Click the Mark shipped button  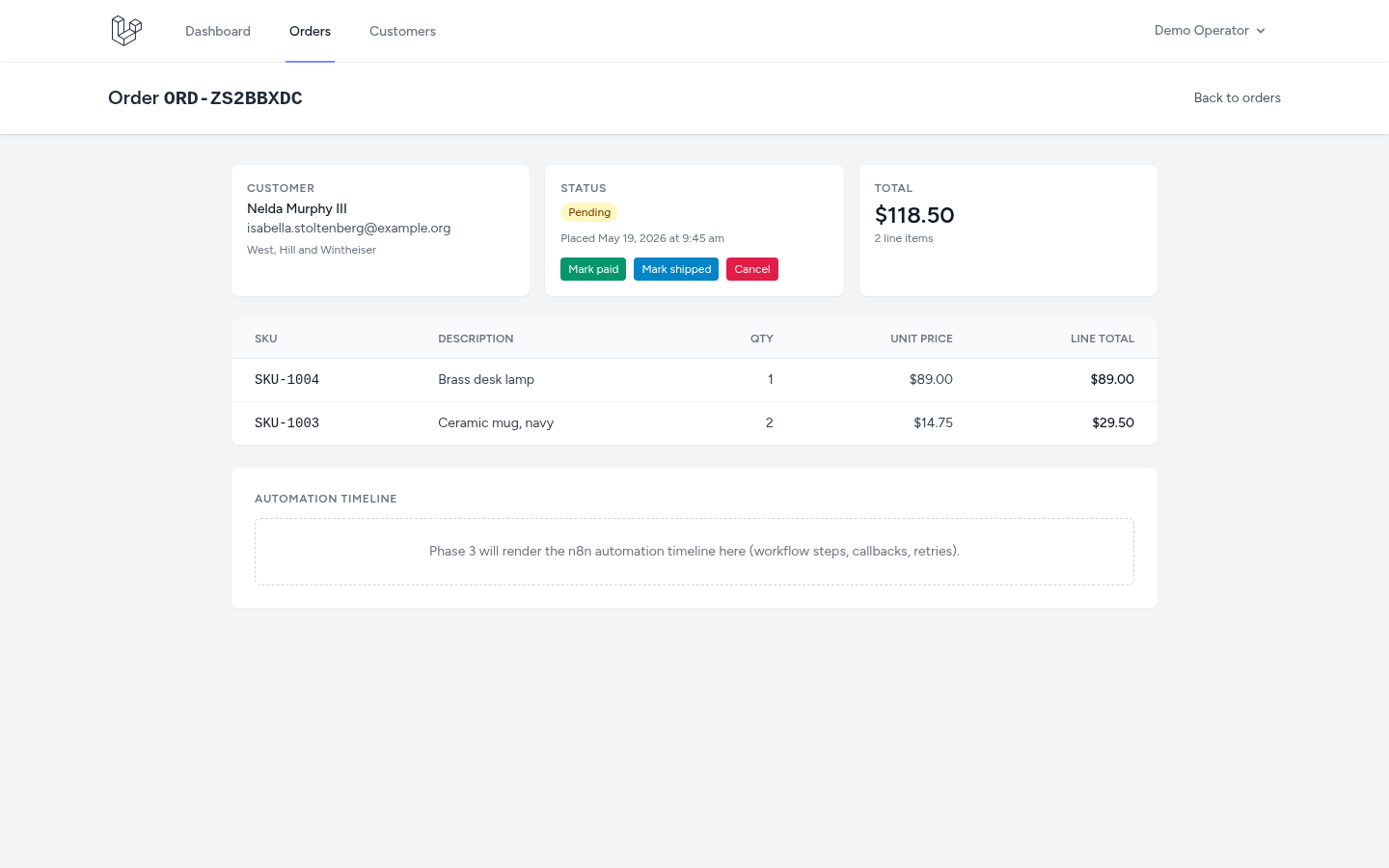point(676,269)
